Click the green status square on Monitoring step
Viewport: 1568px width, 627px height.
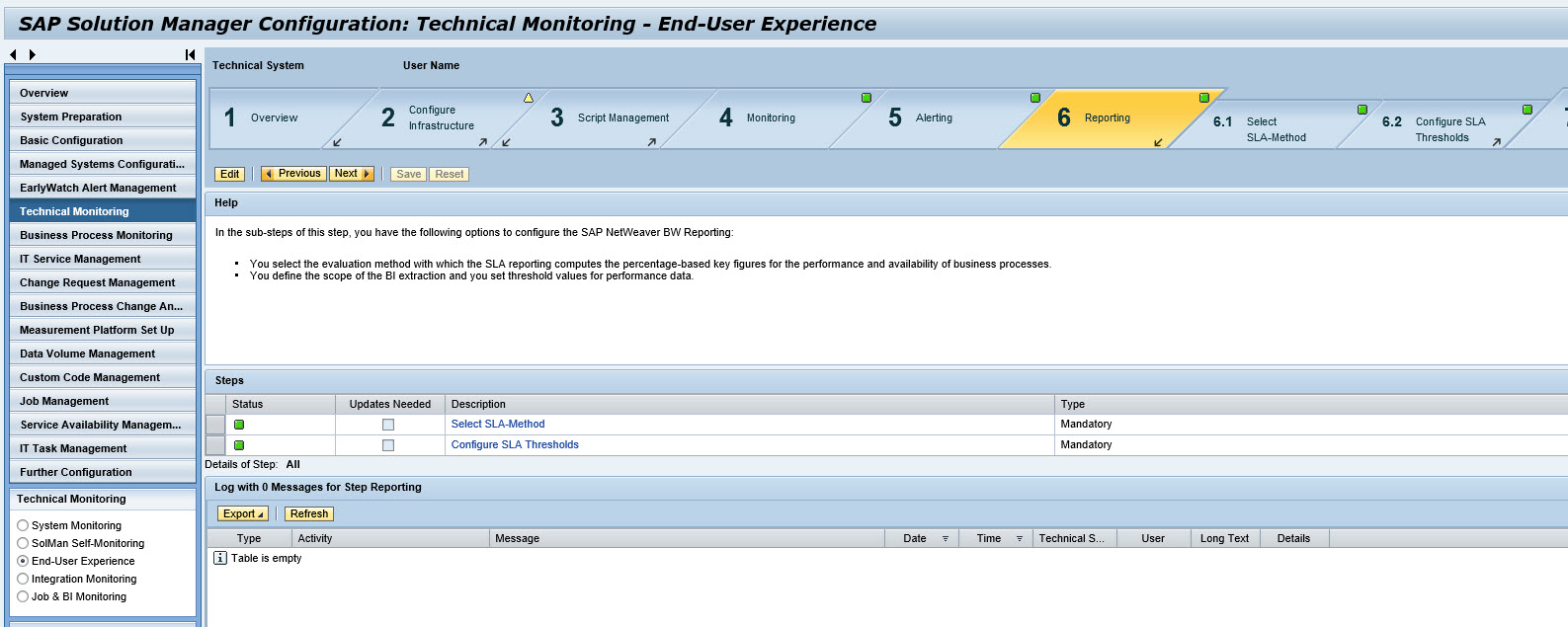(x=867, y=98)
